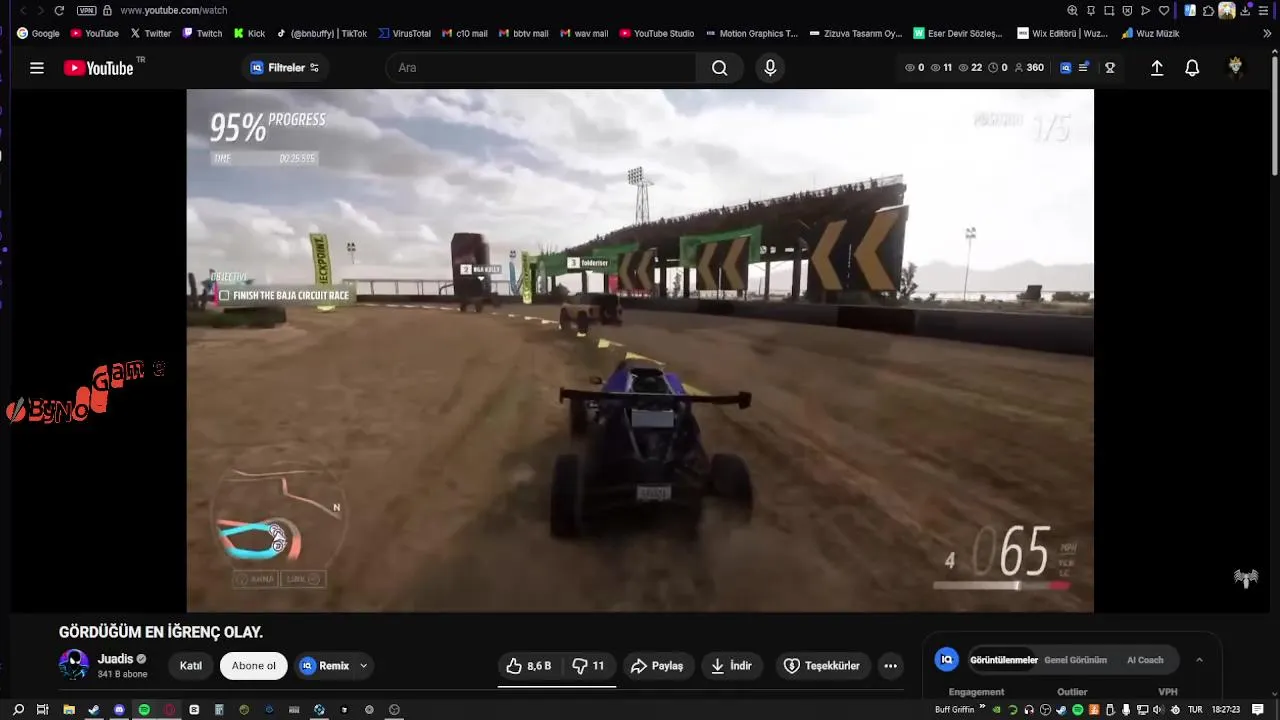This screenshot has height=720, width=1280.
Task: Download the video with İndir
Action: [x=731, y=666]
